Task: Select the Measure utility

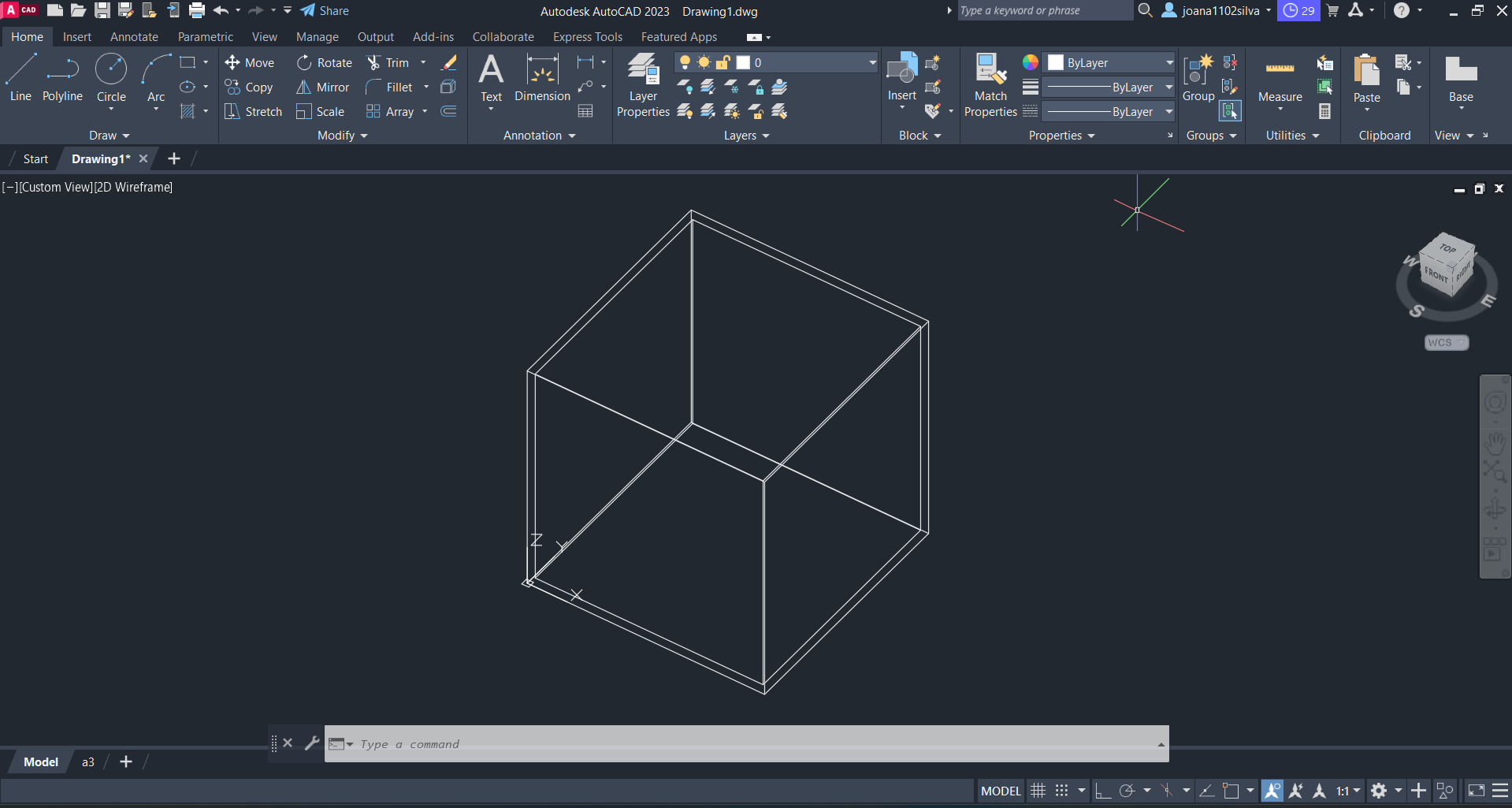Action: (1280, 80)
